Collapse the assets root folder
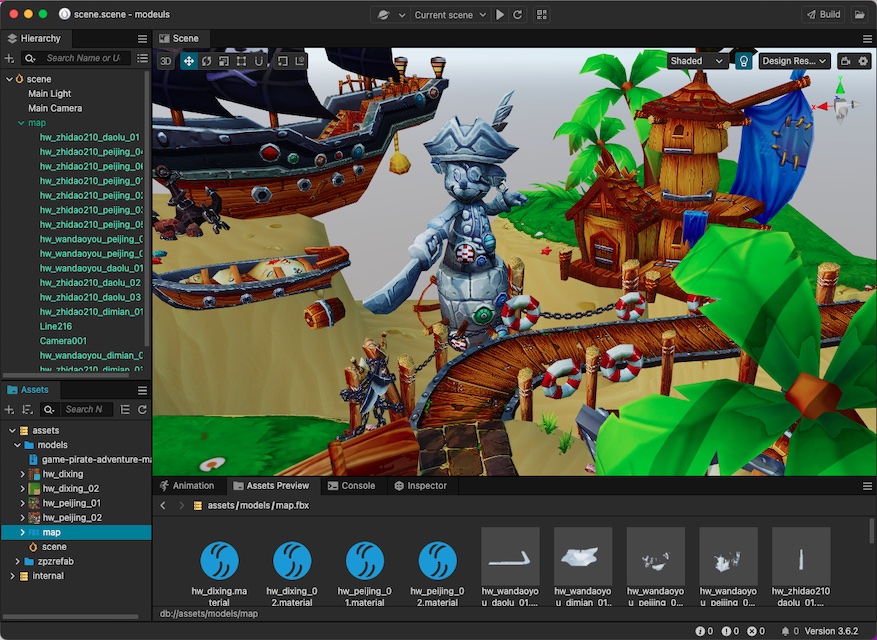This screenshot has height=640, width=877. pyautogui.click(x=12, y=430)
